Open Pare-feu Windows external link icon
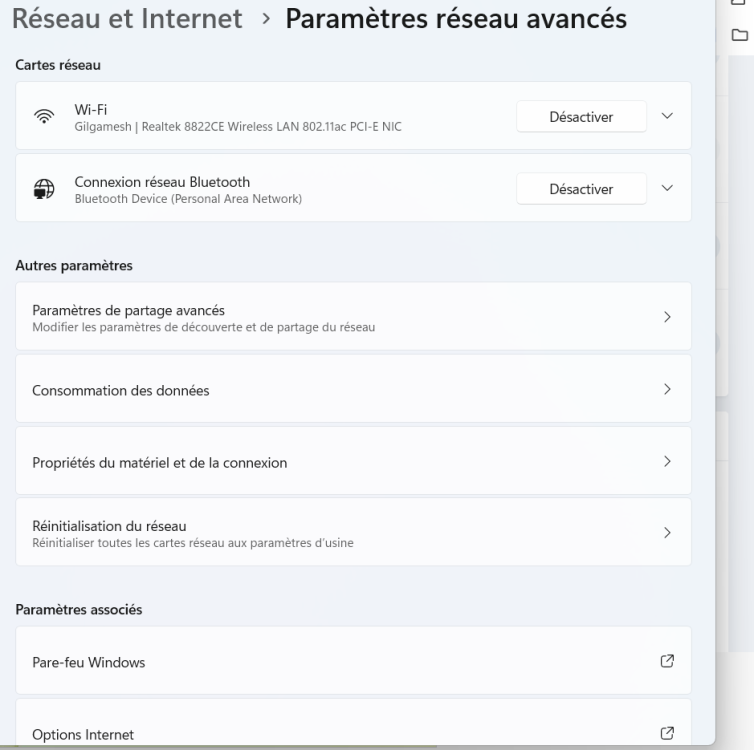754x750 pixels. pyautogui.click(x=667, y=661)
